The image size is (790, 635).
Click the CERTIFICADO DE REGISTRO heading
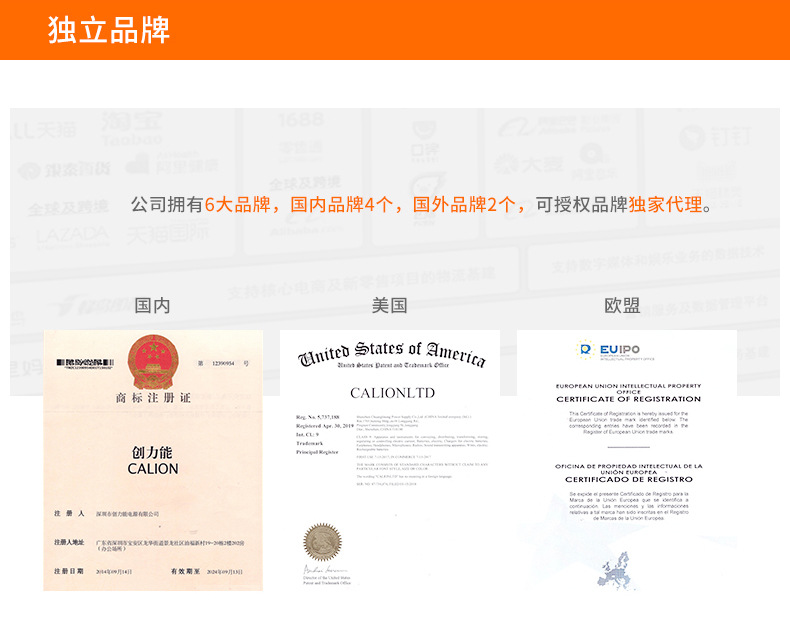628,479
